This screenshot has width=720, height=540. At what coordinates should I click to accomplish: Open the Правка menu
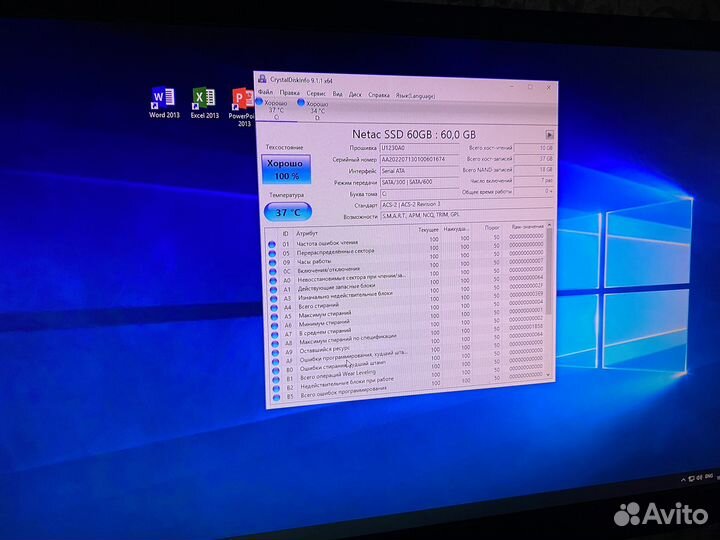click(289, 92)
